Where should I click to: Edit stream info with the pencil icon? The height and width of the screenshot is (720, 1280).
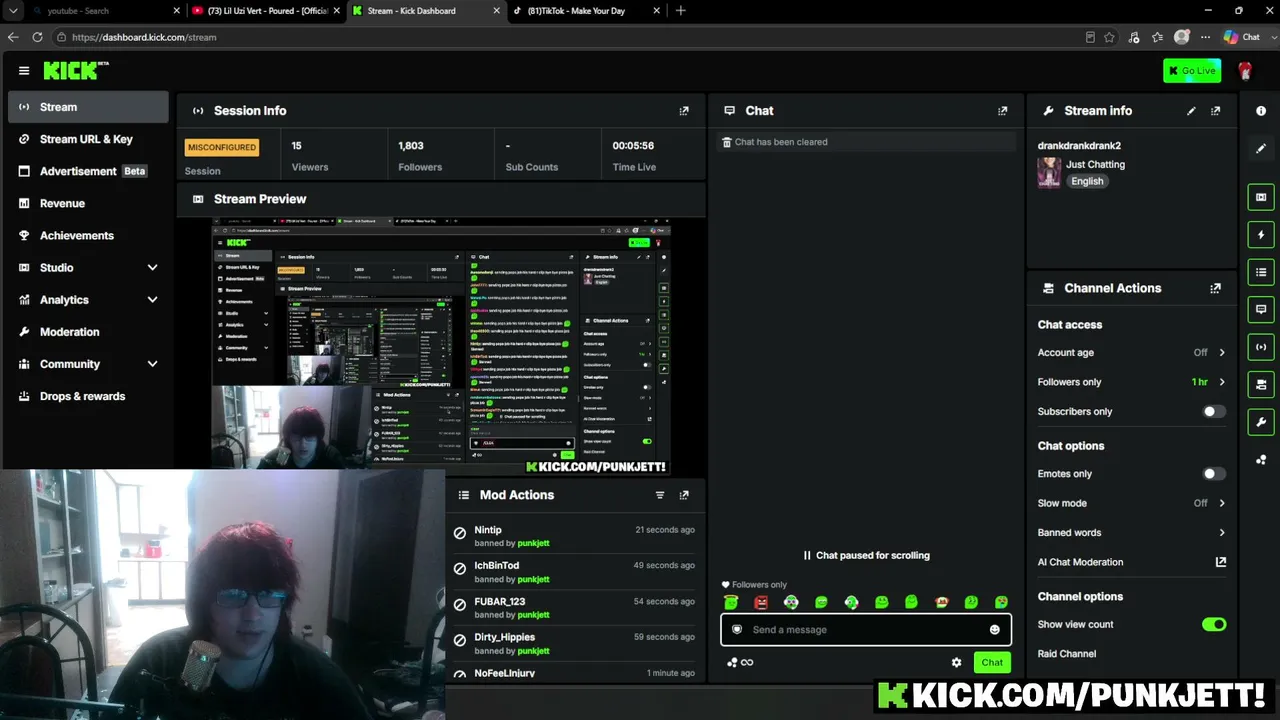click(x=1191, y=111)
